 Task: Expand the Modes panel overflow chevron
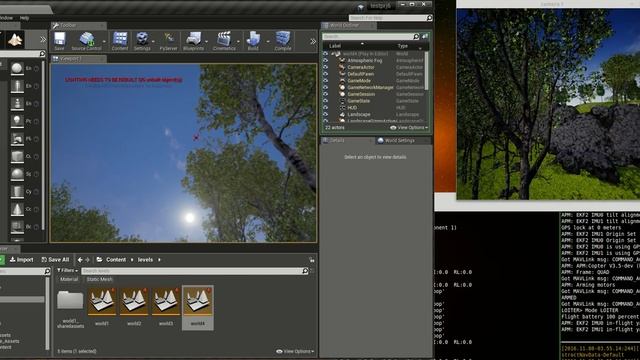43,40
